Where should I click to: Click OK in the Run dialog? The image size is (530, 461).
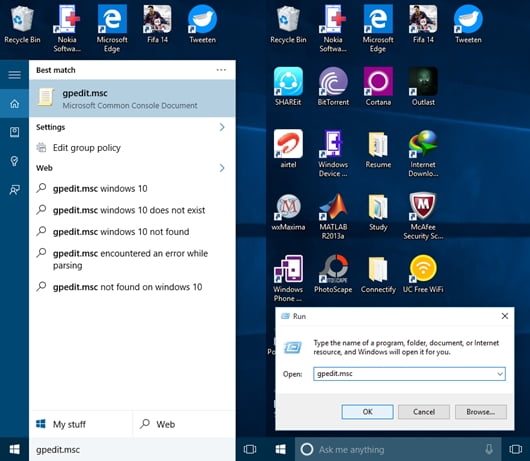pos(367,412)
